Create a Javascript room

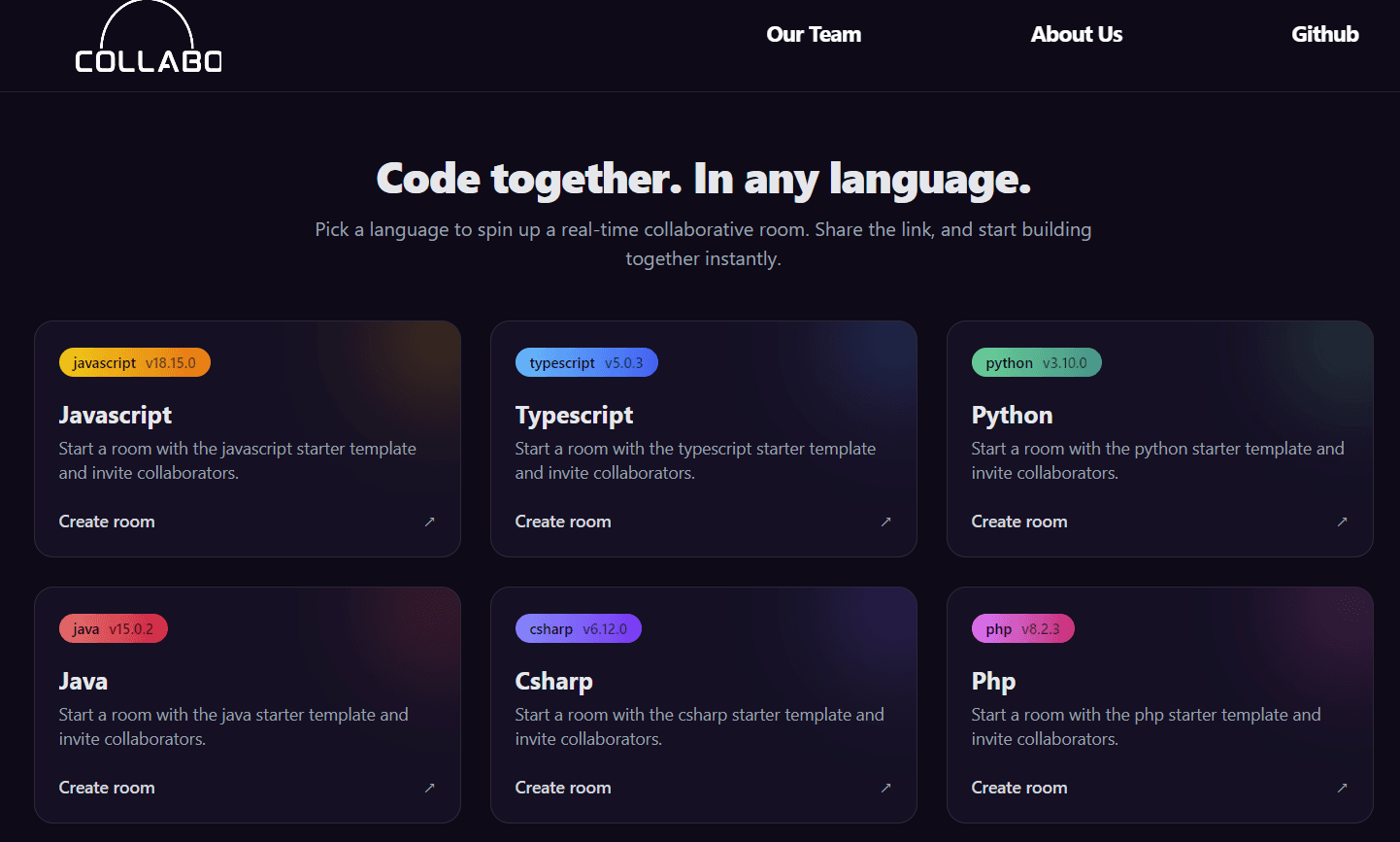[x=107, y=522]
